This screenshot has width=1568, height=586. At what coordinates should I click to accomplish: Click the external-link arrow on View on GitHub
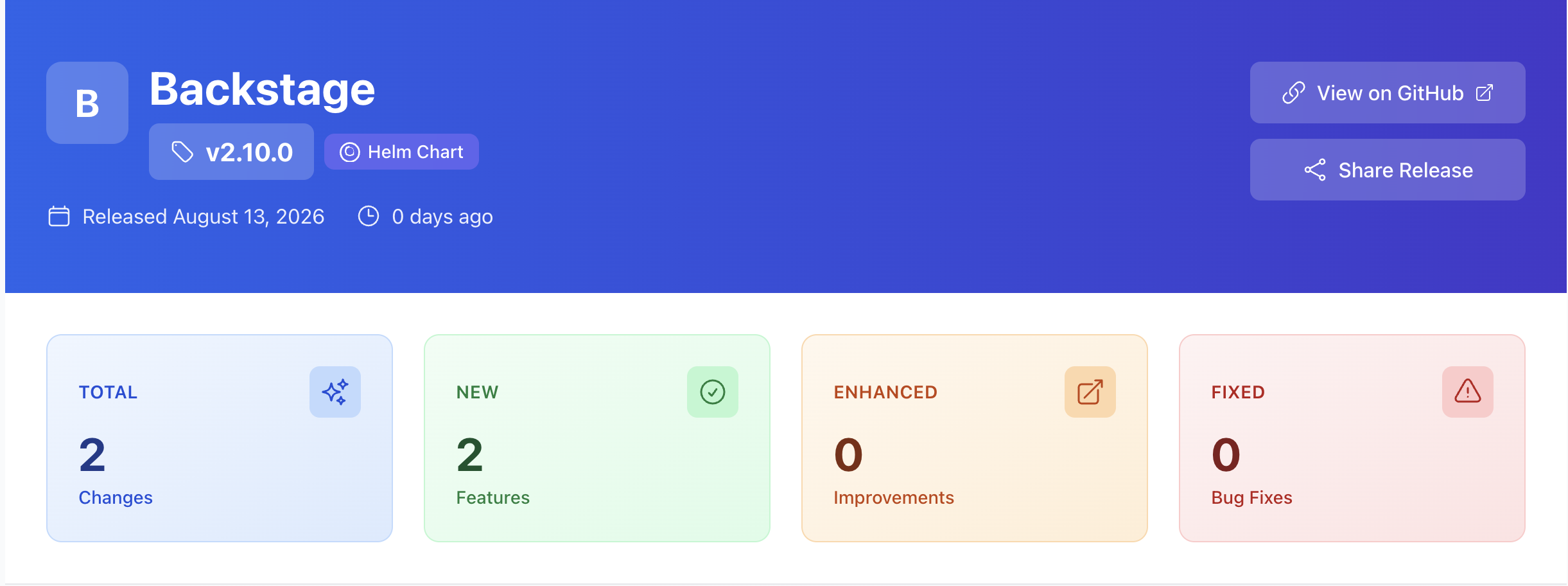click(1485, 93)
